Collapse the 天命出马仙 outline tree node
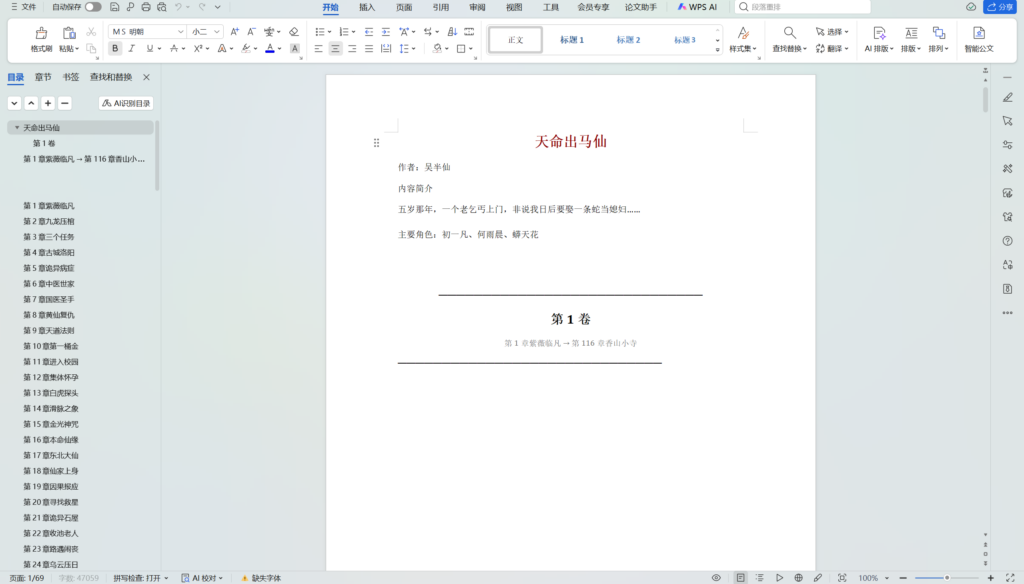This screenshot has width=1024, height=584. [x=17, y=128]
